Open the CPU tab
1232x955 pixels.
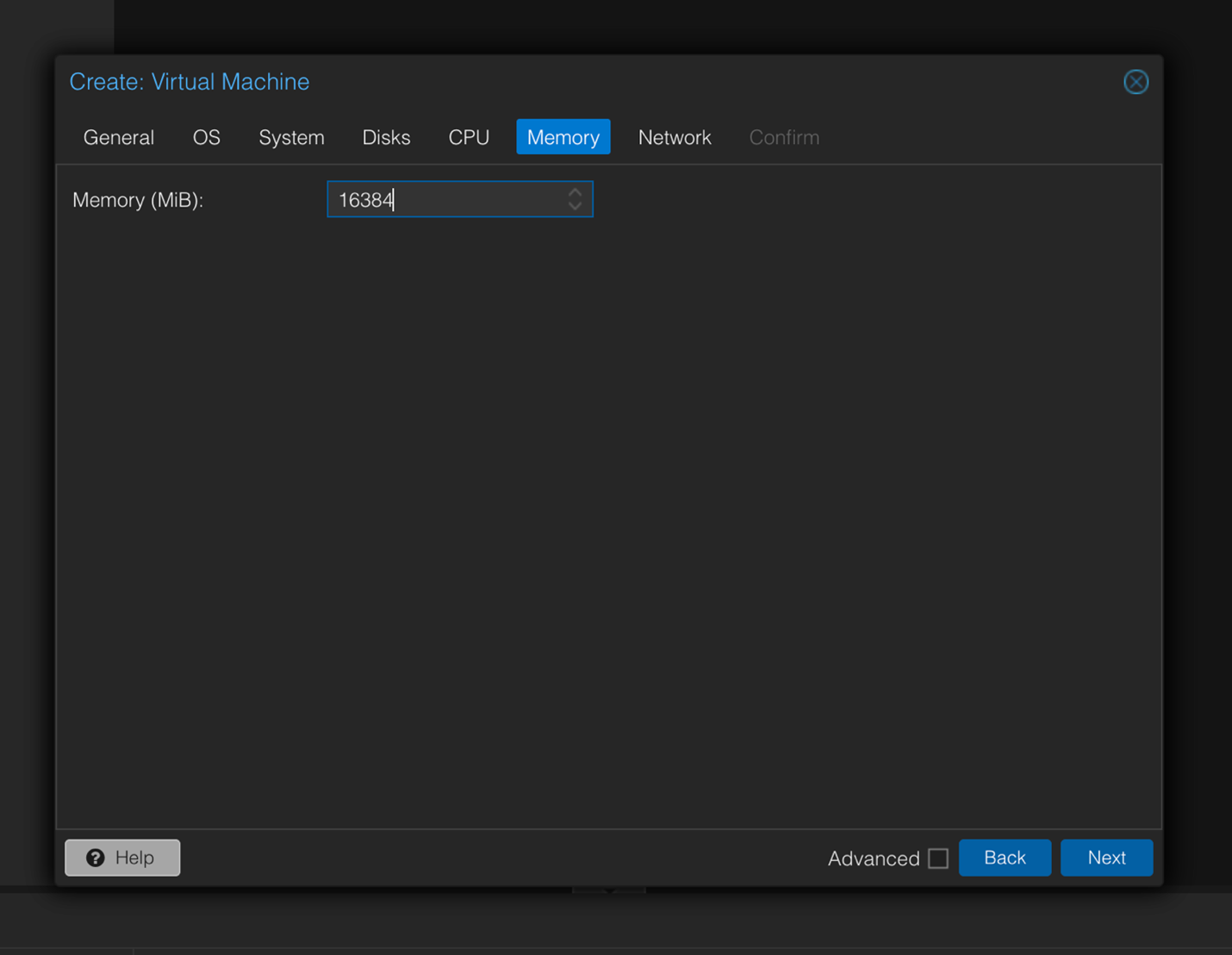(469, 137)
